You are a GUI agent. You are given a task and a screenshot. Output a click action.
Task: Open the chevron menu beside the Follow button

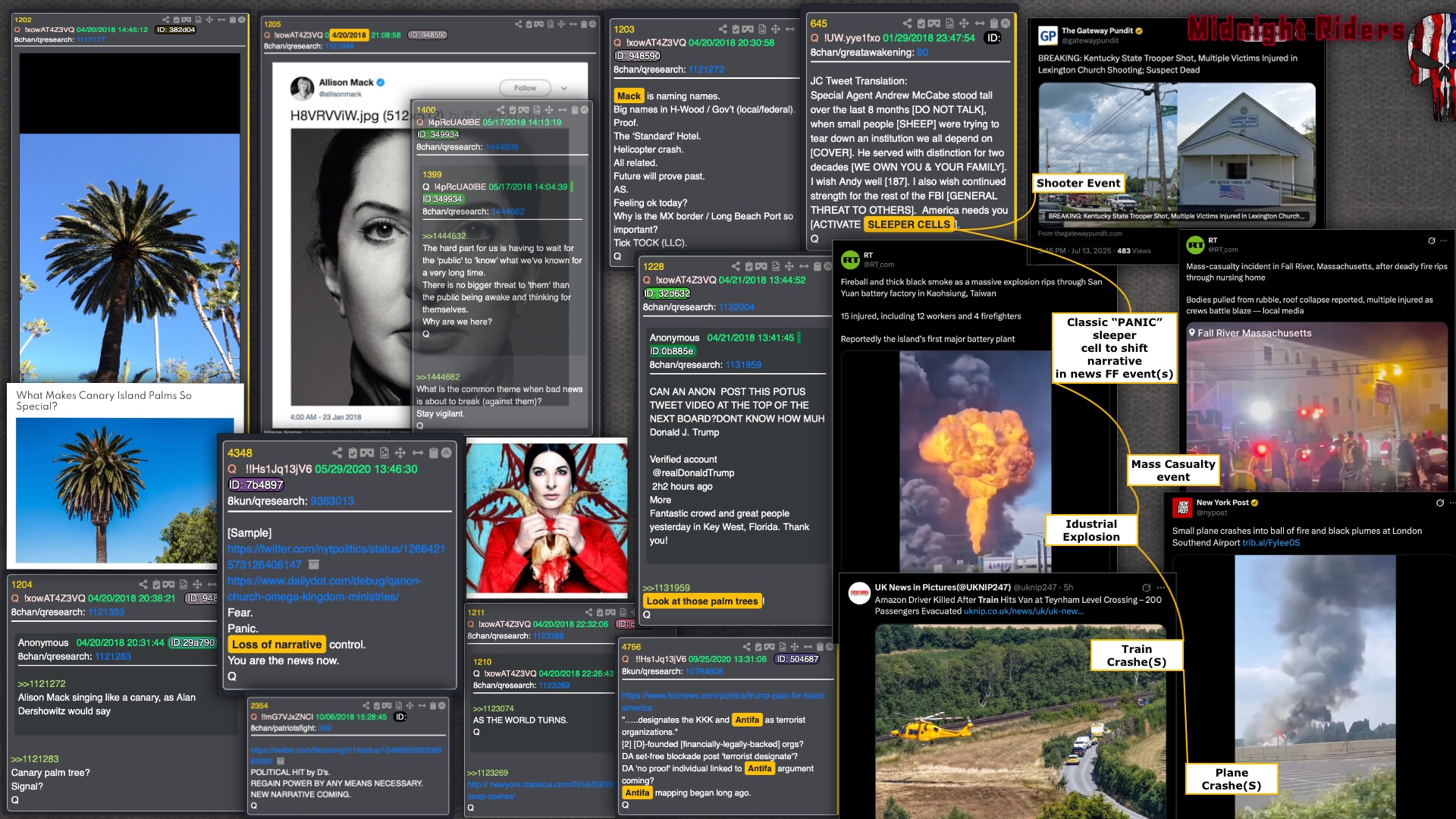[564, 88]
